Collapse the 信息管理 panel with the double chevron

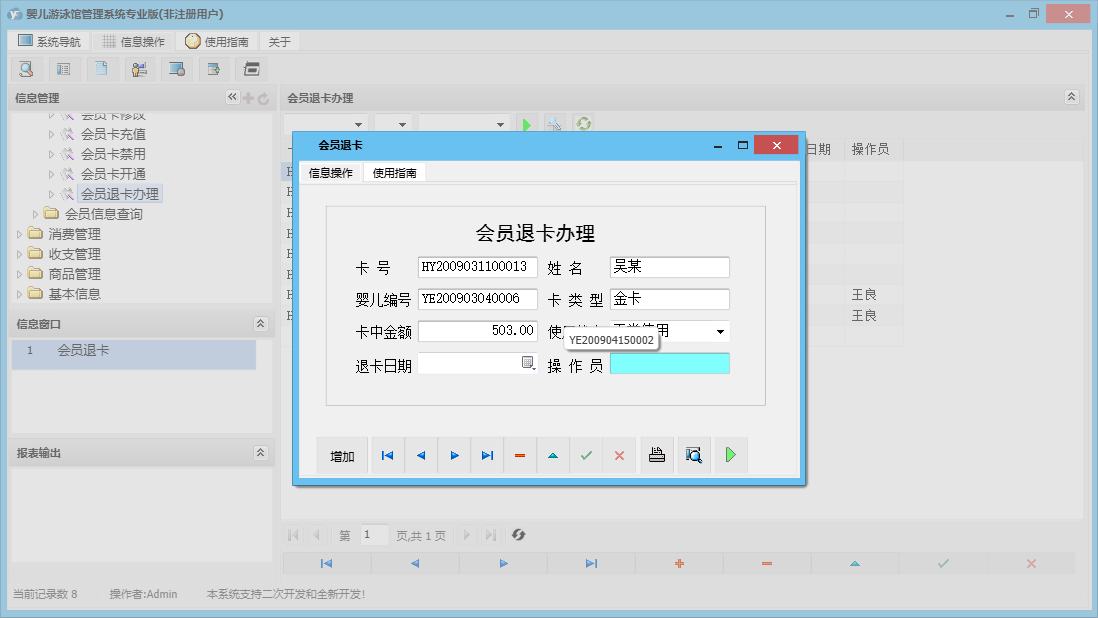point(232,97)
